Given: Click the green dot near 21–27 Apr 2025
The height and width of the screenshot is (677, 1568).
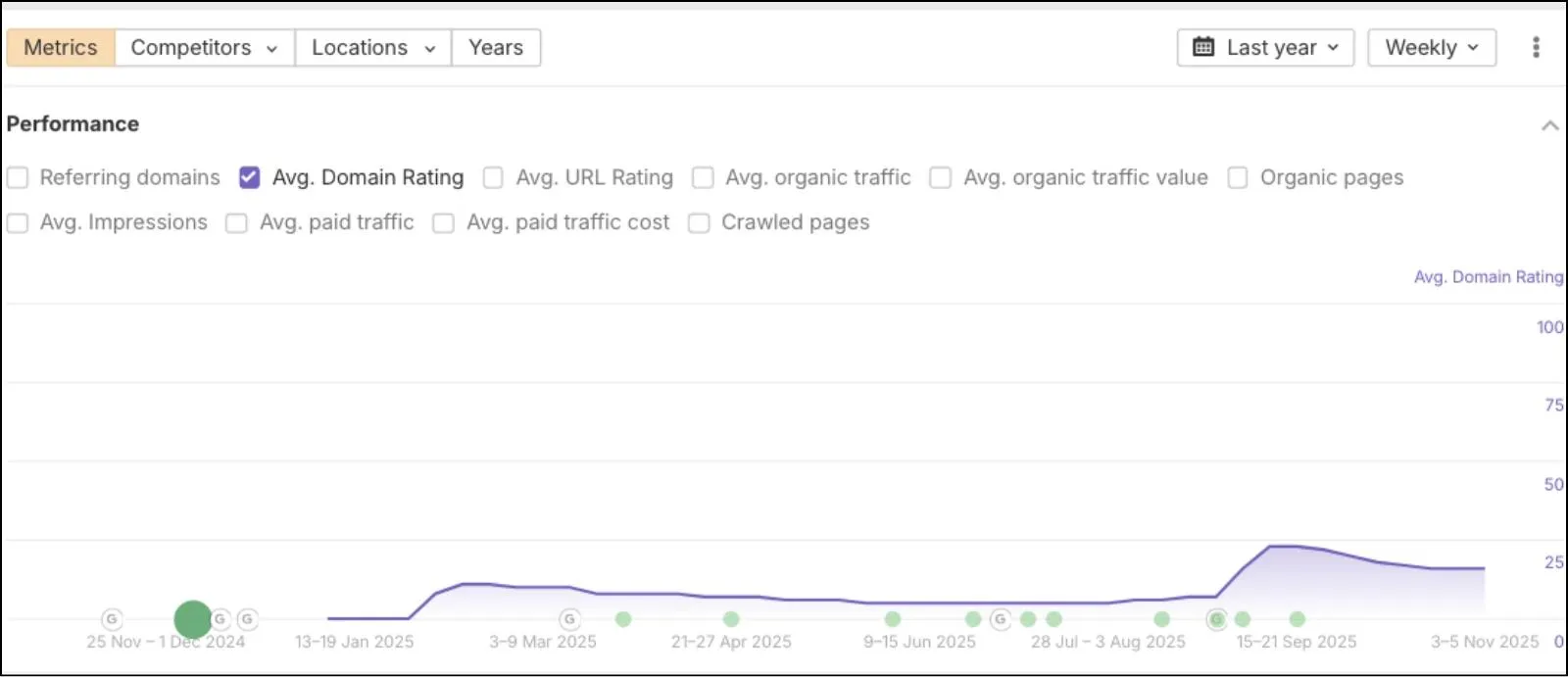Looking at the screenshot, I should (731, 619).
